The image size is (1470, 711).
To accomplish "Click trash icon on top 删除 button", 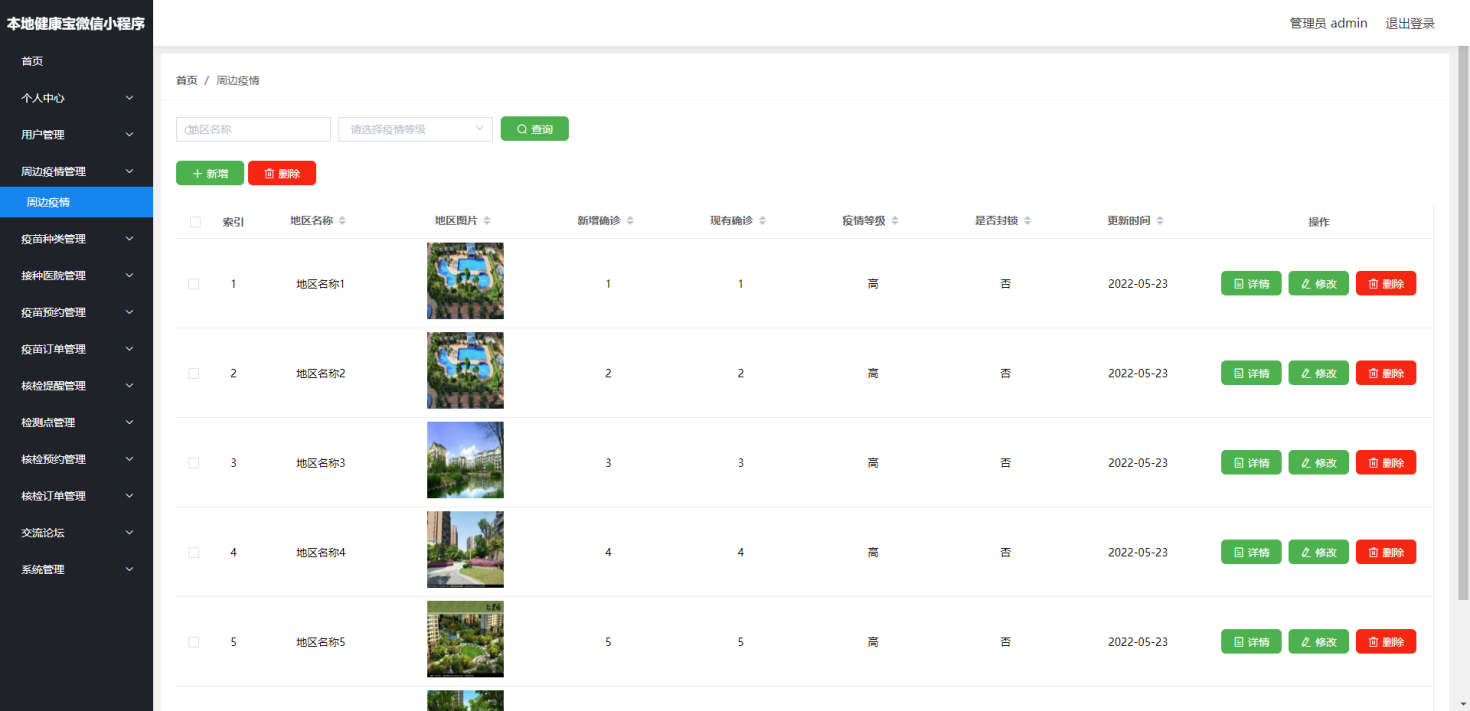I will [269, 174].
